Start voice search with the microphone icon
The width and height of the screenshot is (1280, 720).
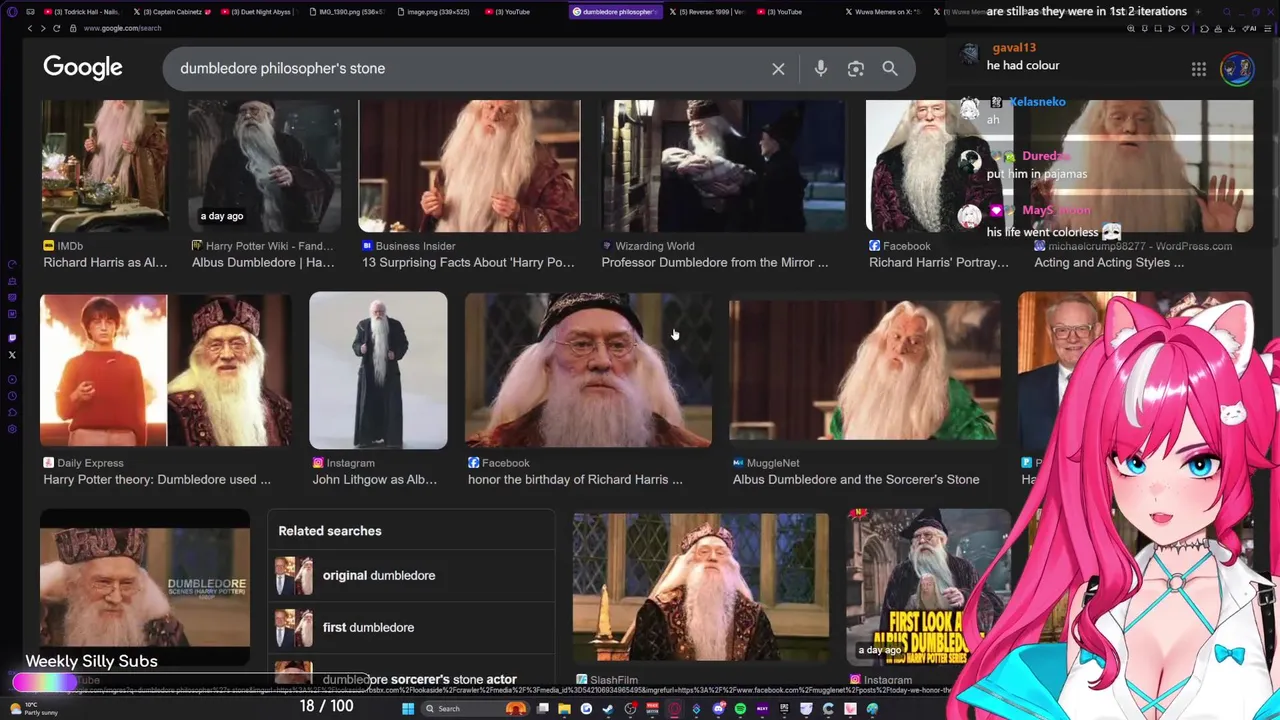820,68
